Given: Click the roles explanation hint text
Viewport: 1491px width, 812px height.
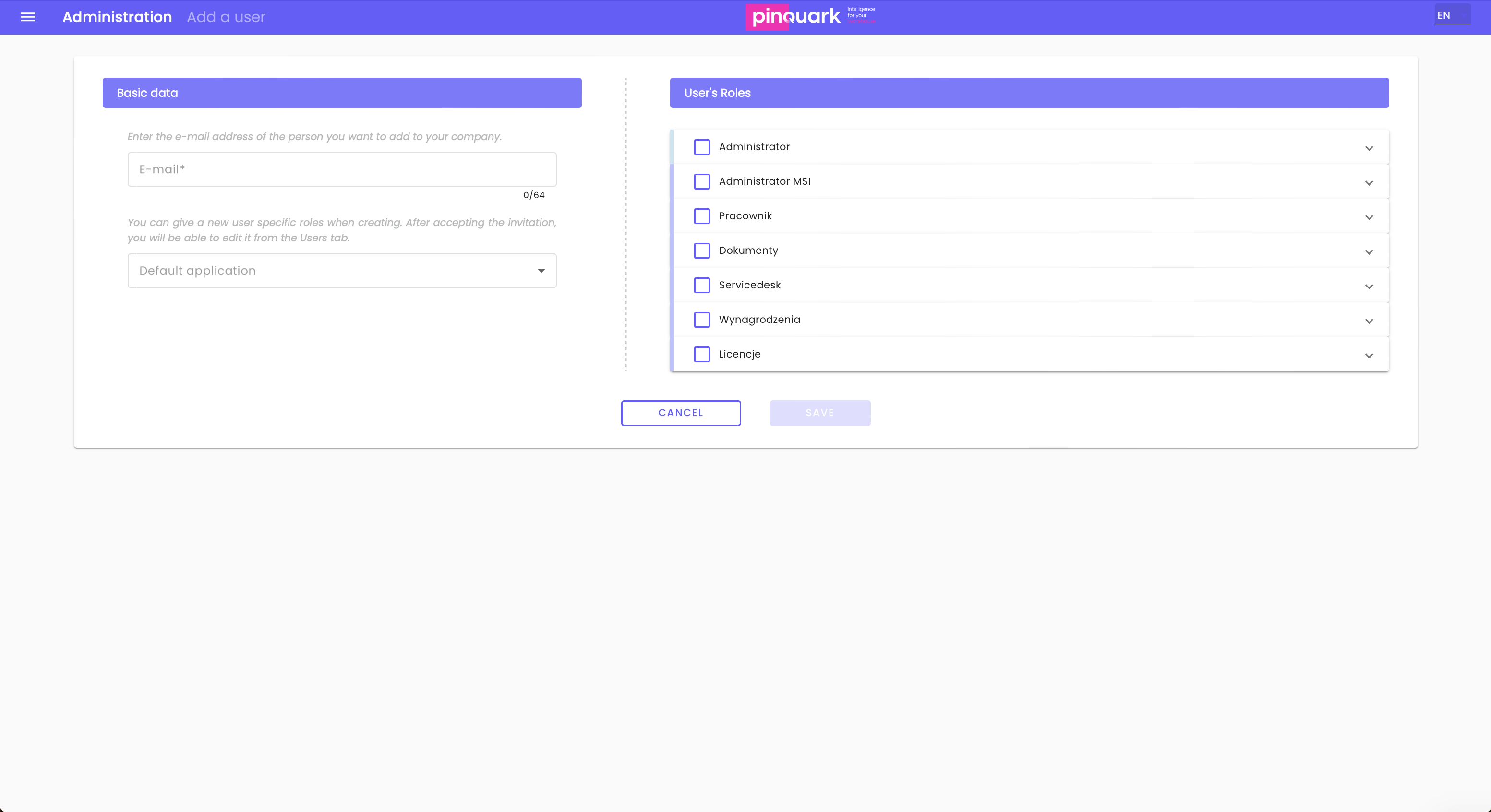Looking at the screenshot, I should pos(341,230).
